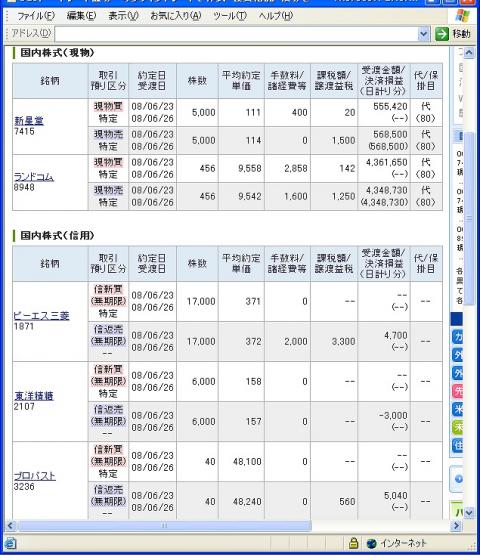The height and width of the screenshot is (560, 480).
Task: Open the 東洋精糖 stock link
Action: tap(34, 396)
